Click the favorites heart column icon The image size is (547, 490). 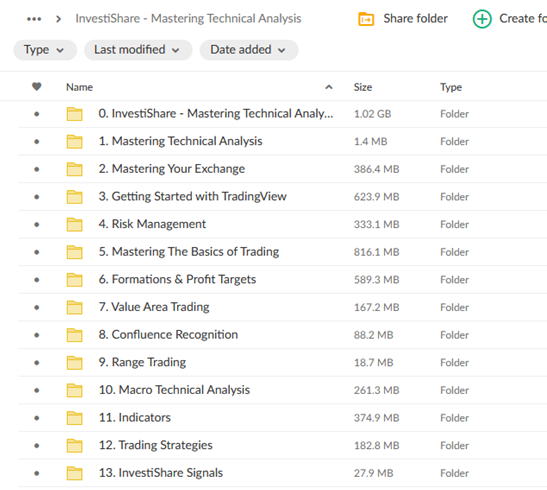(37, 86)
